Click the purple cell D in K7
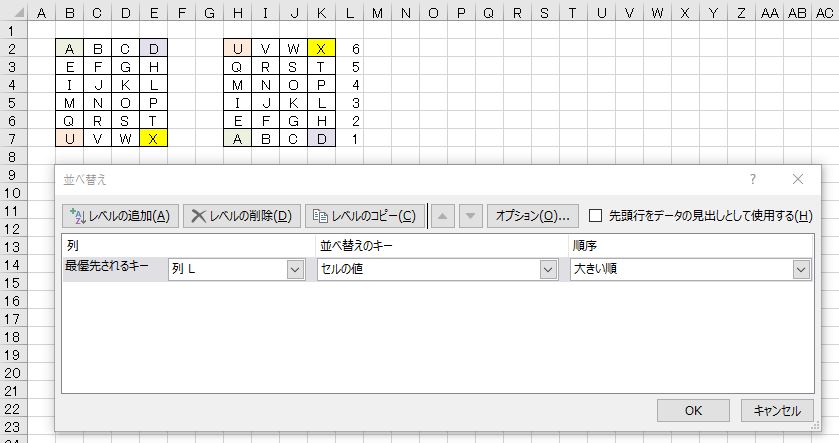The image size is (839, 443). click(x=322, y=139)
